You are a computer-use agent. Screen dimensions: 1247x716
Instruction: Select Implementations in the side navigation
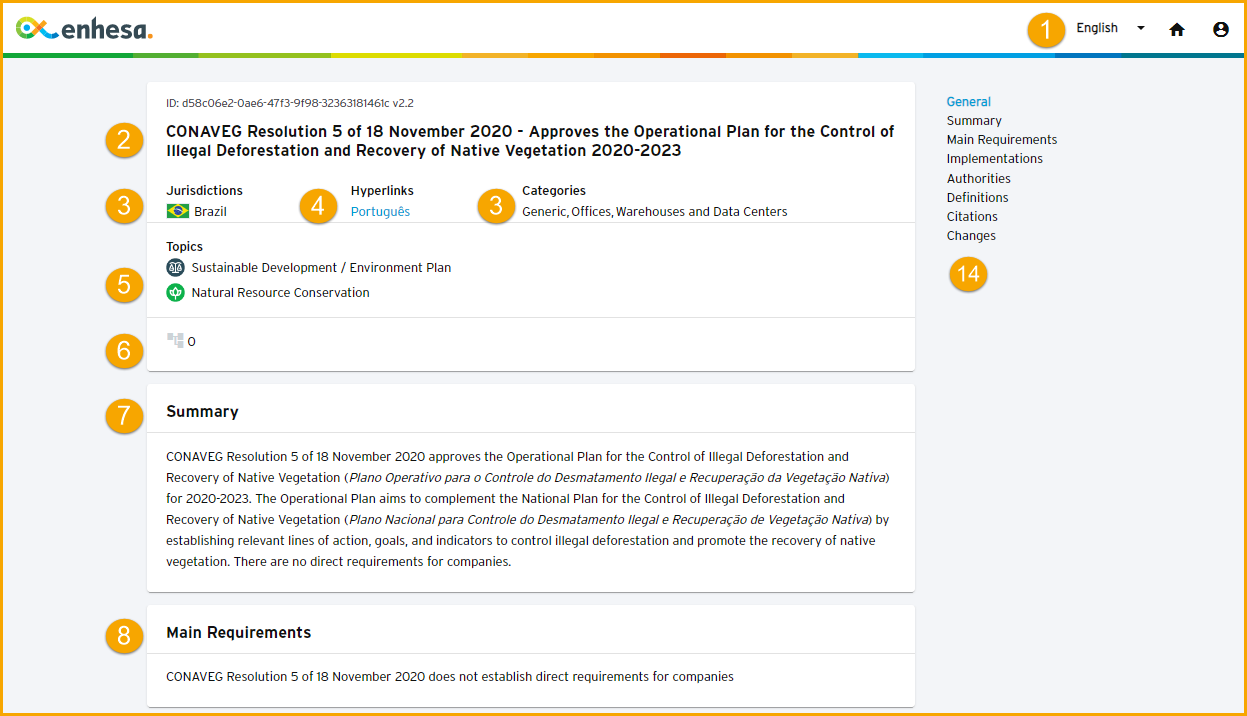[994, 159]
